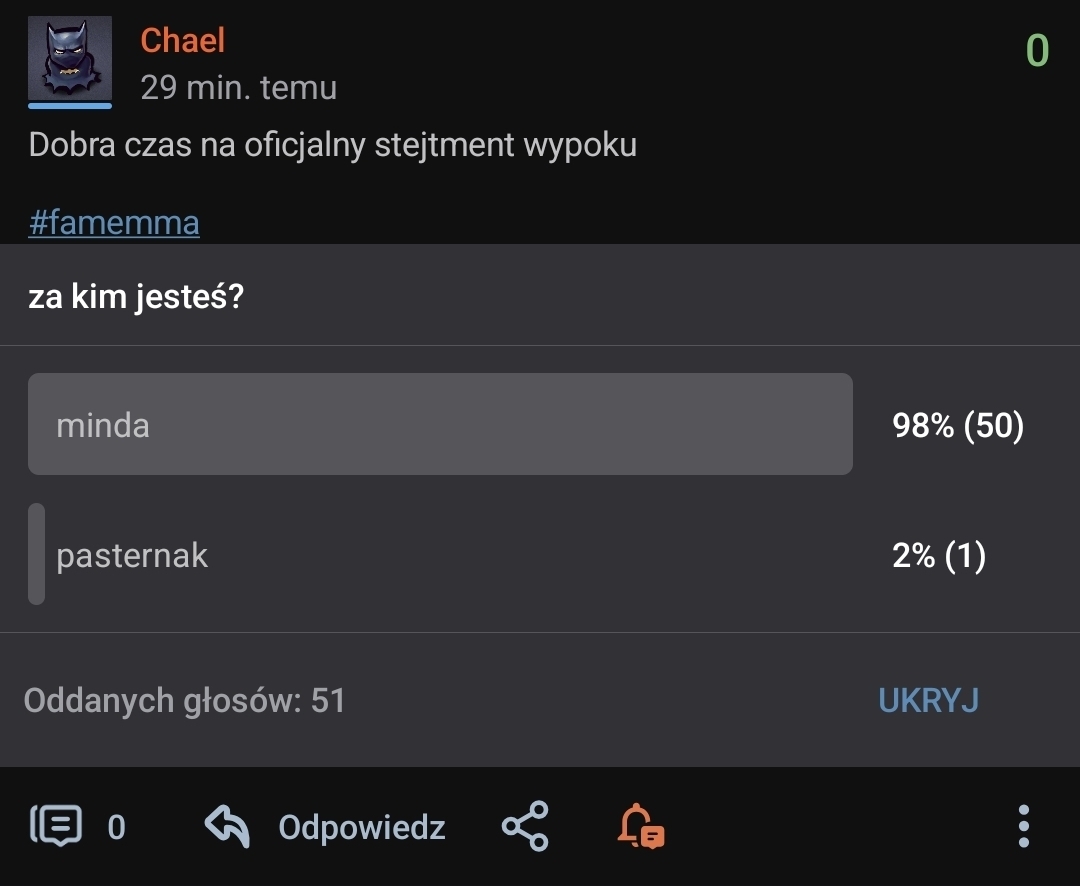
Task: Click the "29 min. temu" timestamp
Action: pos(238,88)
